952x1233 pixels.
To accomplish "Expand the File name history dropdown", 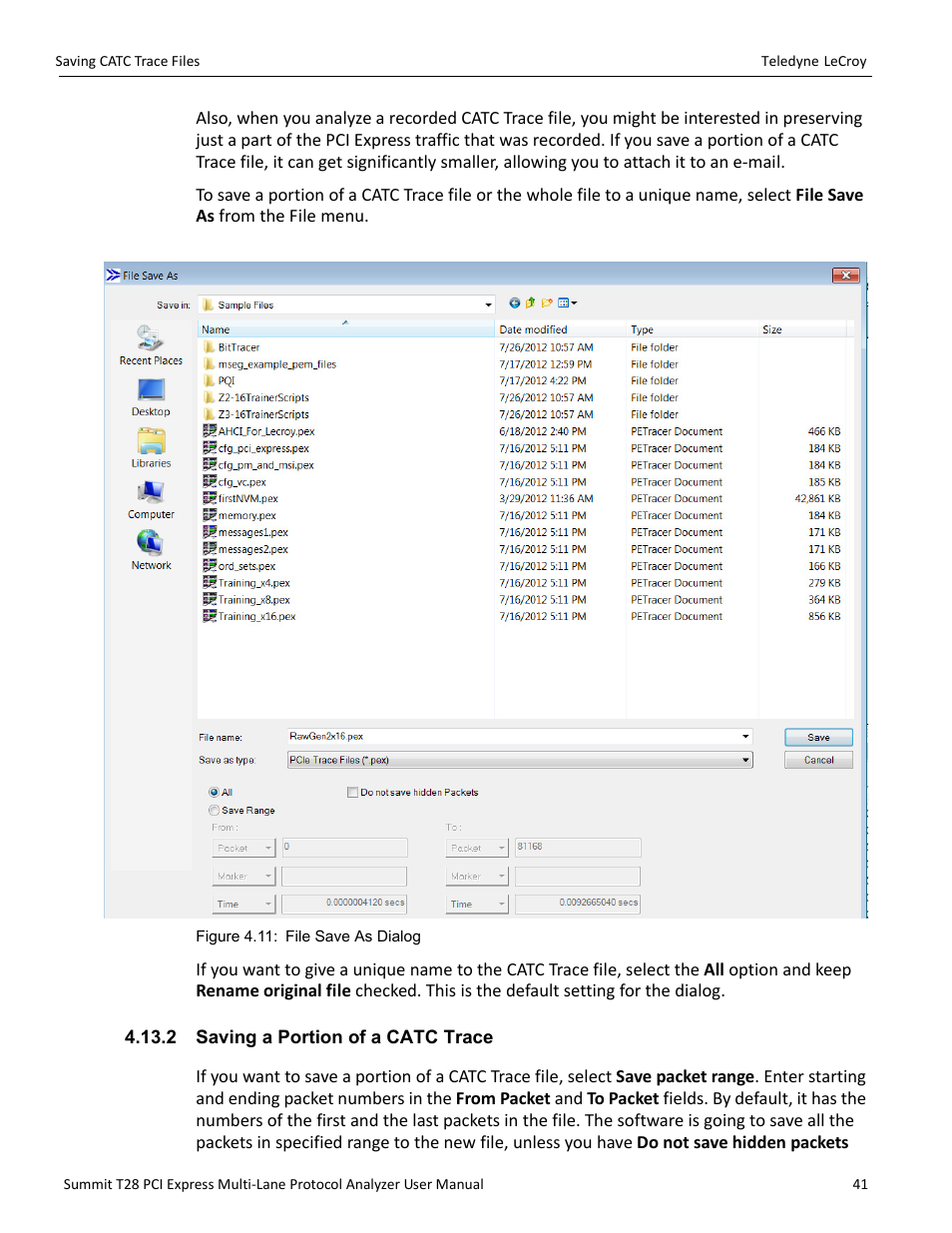I will pyautogui.click(x=744, y=736).
